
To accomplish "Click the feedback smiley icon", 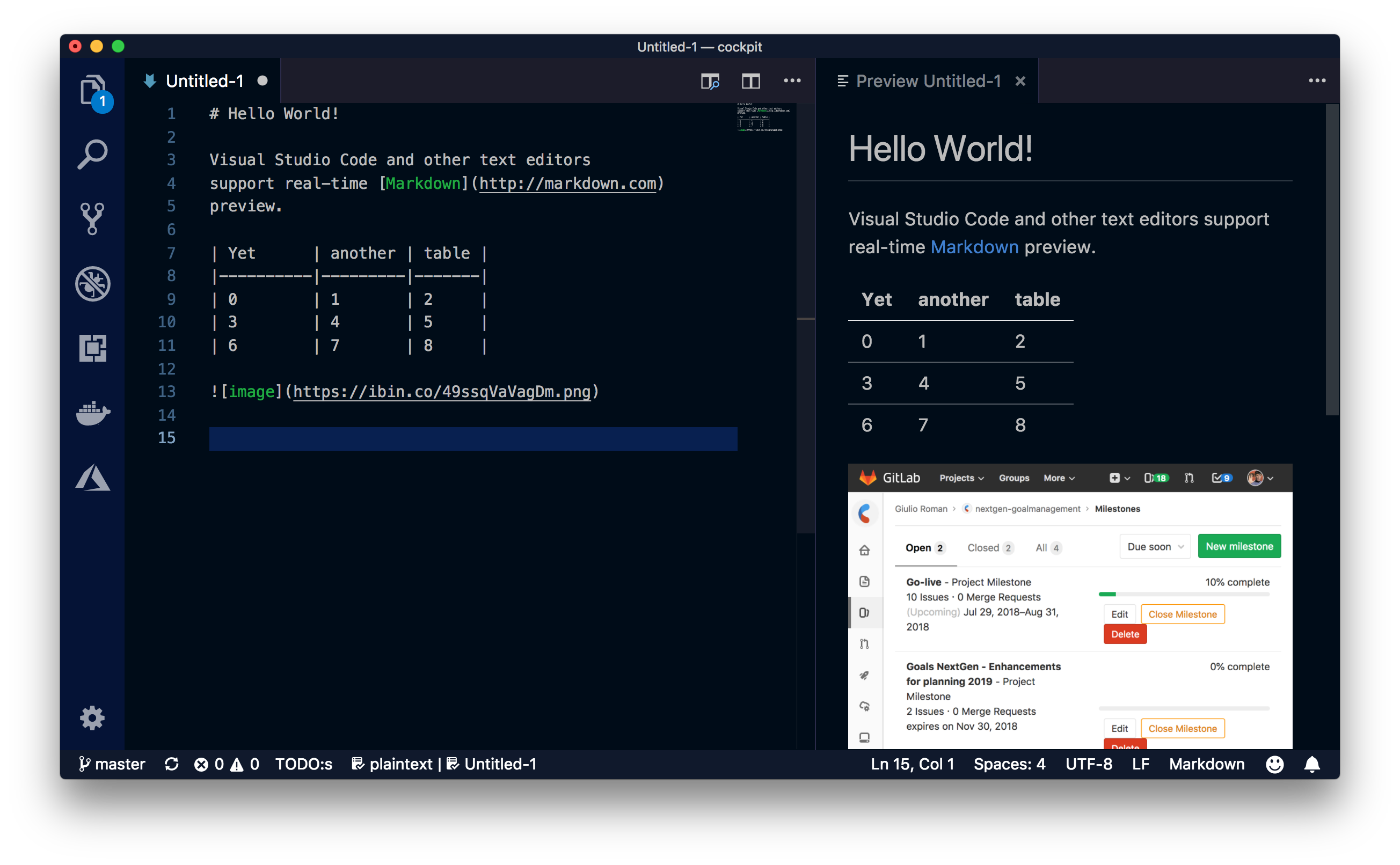I will pyautogui.click(x=1275, y=764).
